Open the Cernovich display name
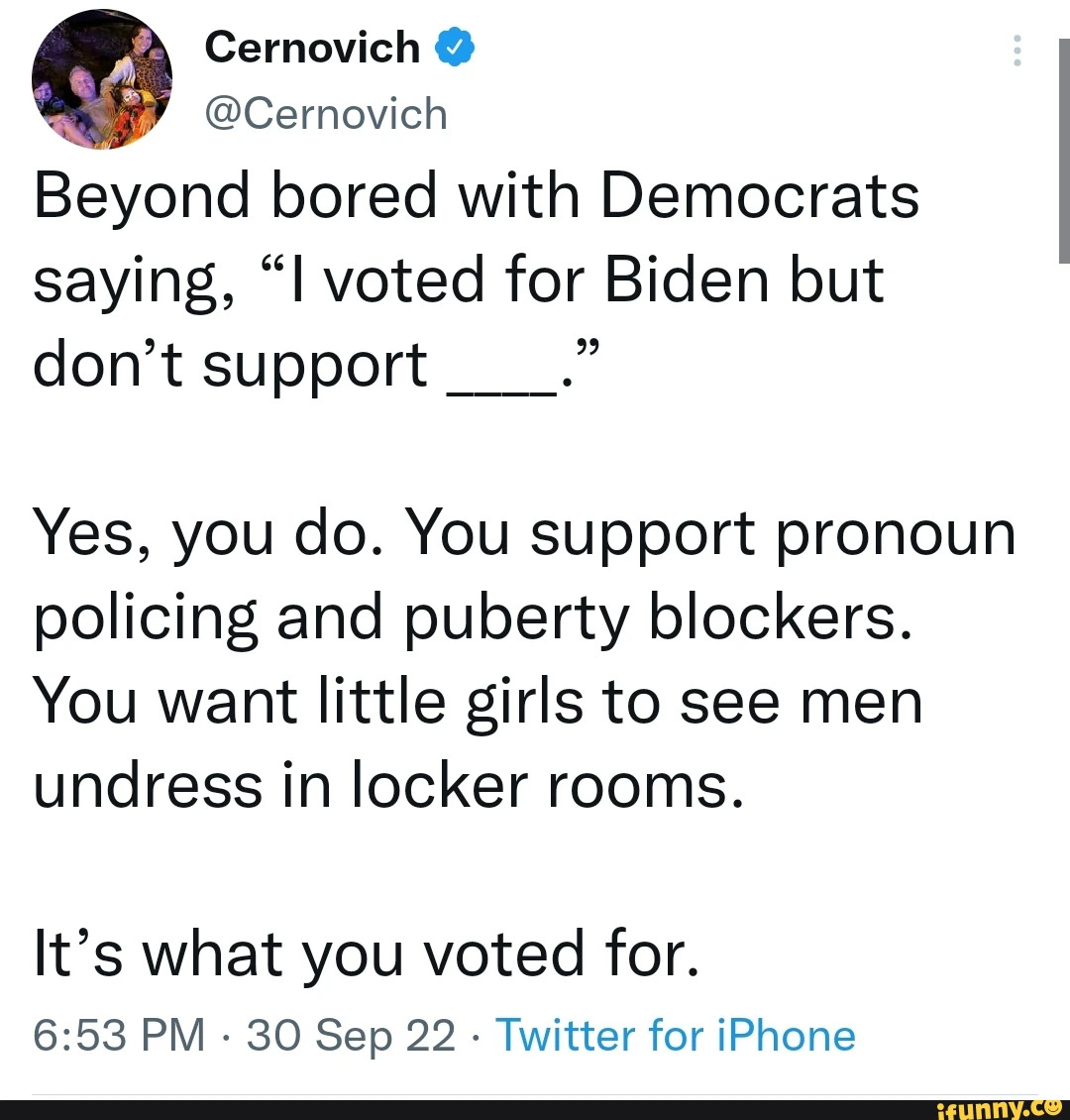Image resolution: width=1070 pixels, height=1120 pixels. [312, 48]
